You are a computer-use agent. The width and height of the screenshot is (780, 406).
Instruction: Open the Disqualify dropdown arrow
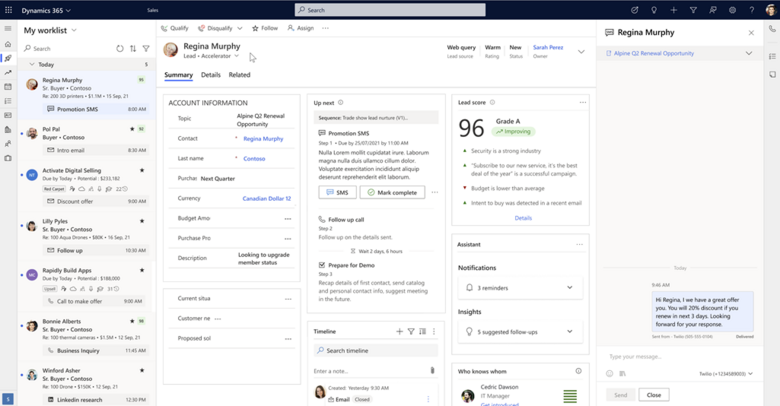tap(240, 28)
